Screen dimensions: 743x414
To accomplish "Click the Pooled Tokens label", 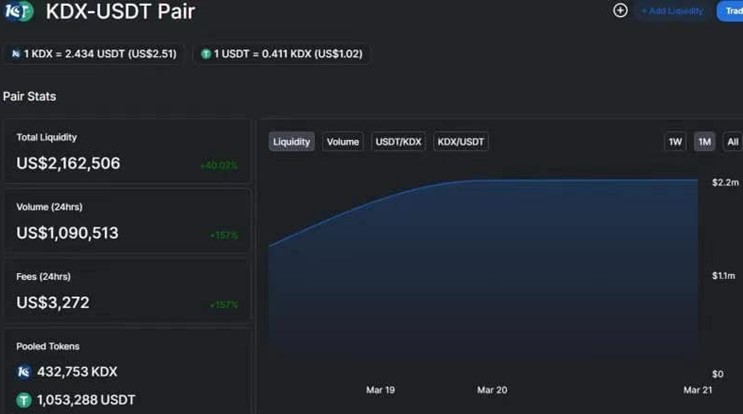I will pos(48,346).
